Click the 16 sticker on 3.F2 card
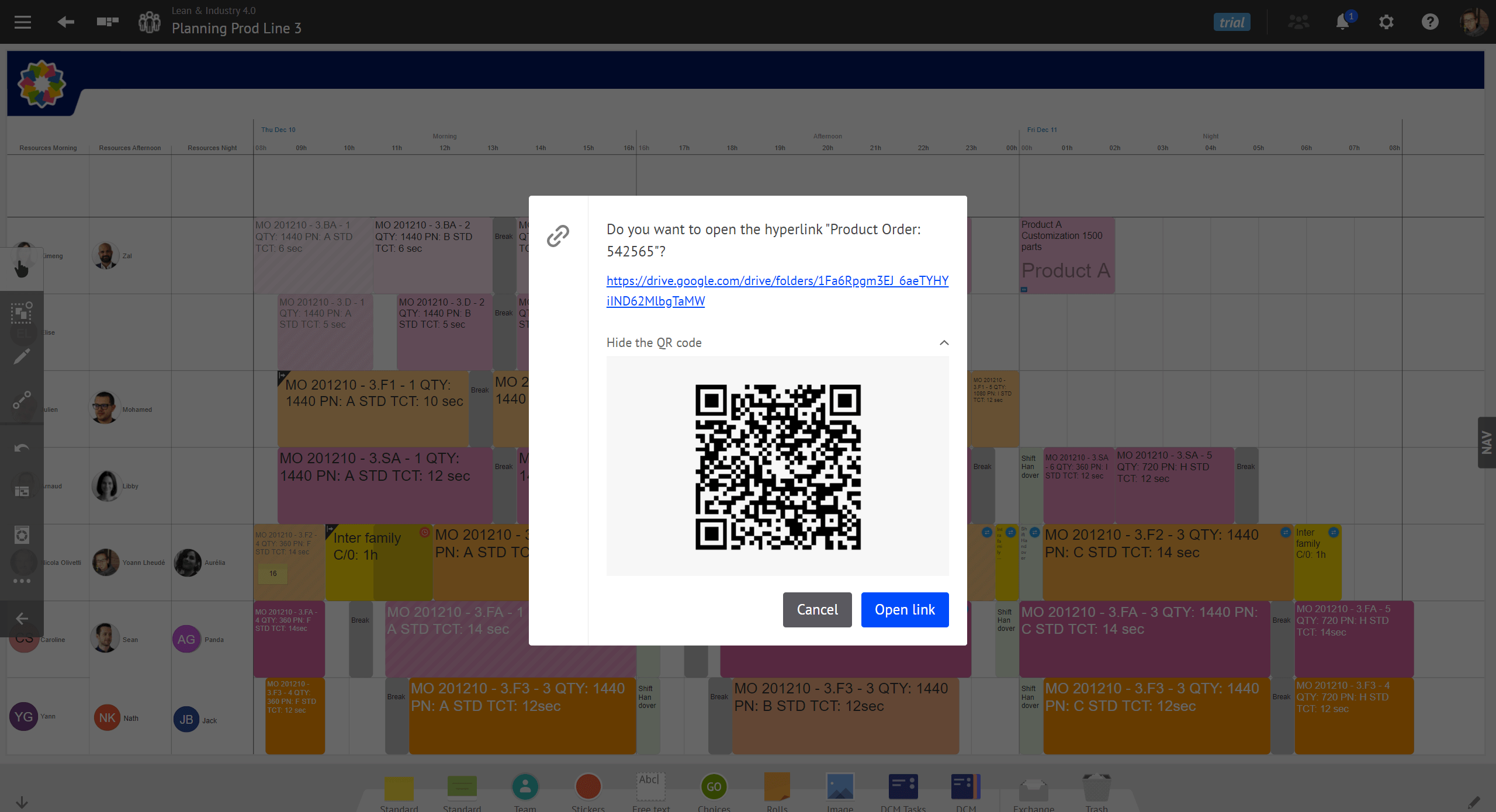The width and height of the screenshot is (1496, 812). point(273,574)
